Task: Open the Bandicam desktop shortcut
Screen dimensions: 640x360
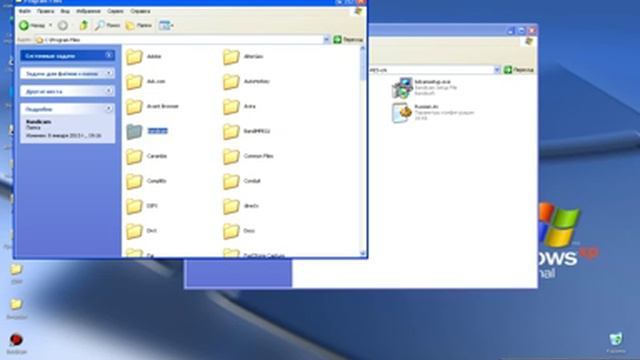Action: [x=16, y=343]
